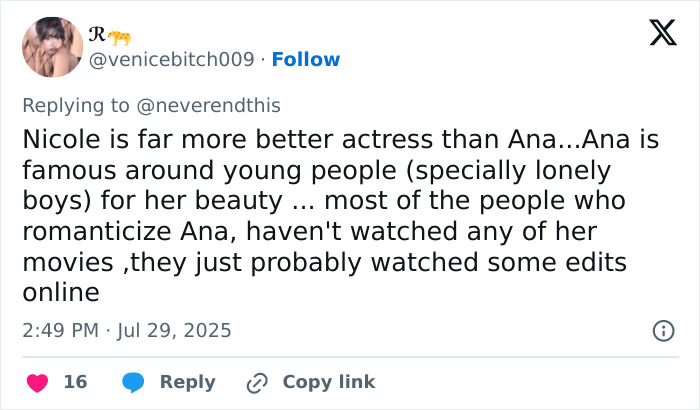Click the blue reply bubble icon
The height and width of the screenshot is (410, 700).
coord(132,382)
